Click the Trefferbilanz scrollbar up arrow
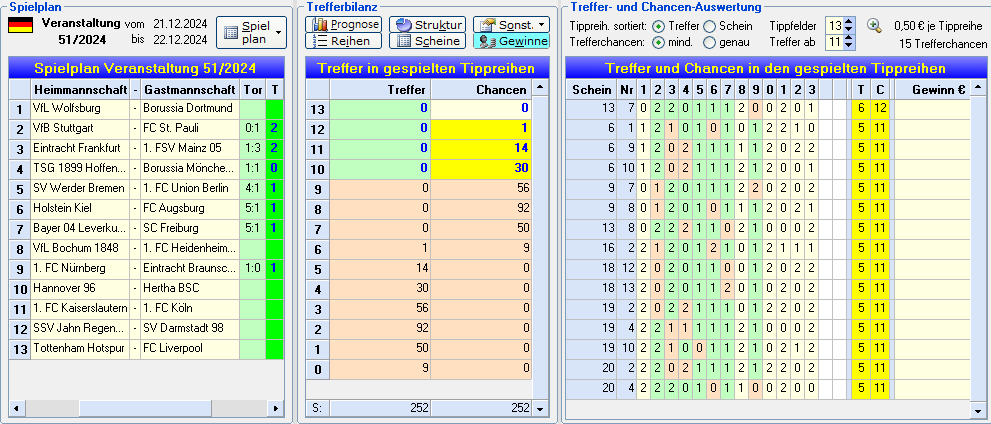This screenshot has width=991, height=424. pyautogui.click(x=539, y=88)
